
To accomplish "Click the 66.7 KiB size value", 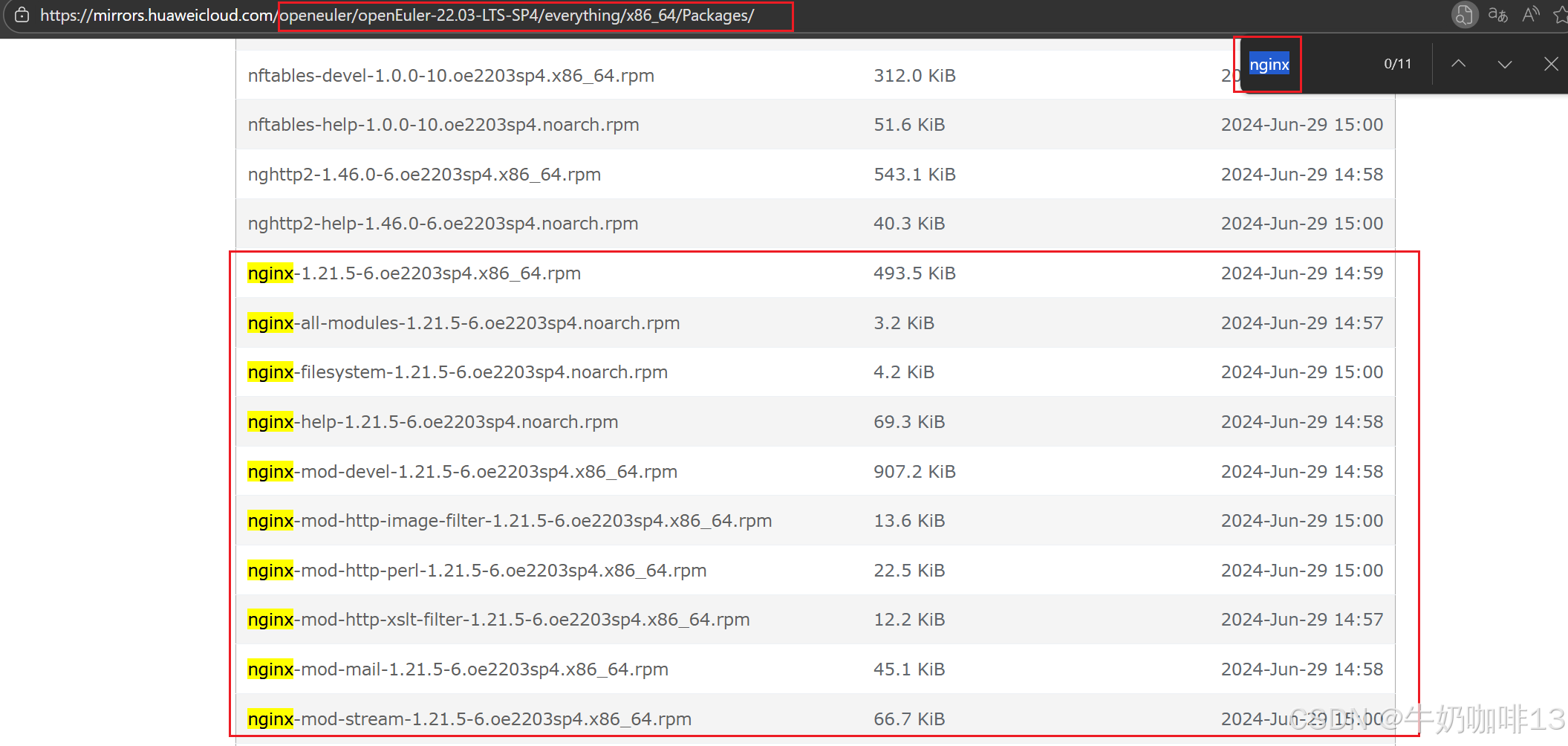I will [x=909, y=719].
